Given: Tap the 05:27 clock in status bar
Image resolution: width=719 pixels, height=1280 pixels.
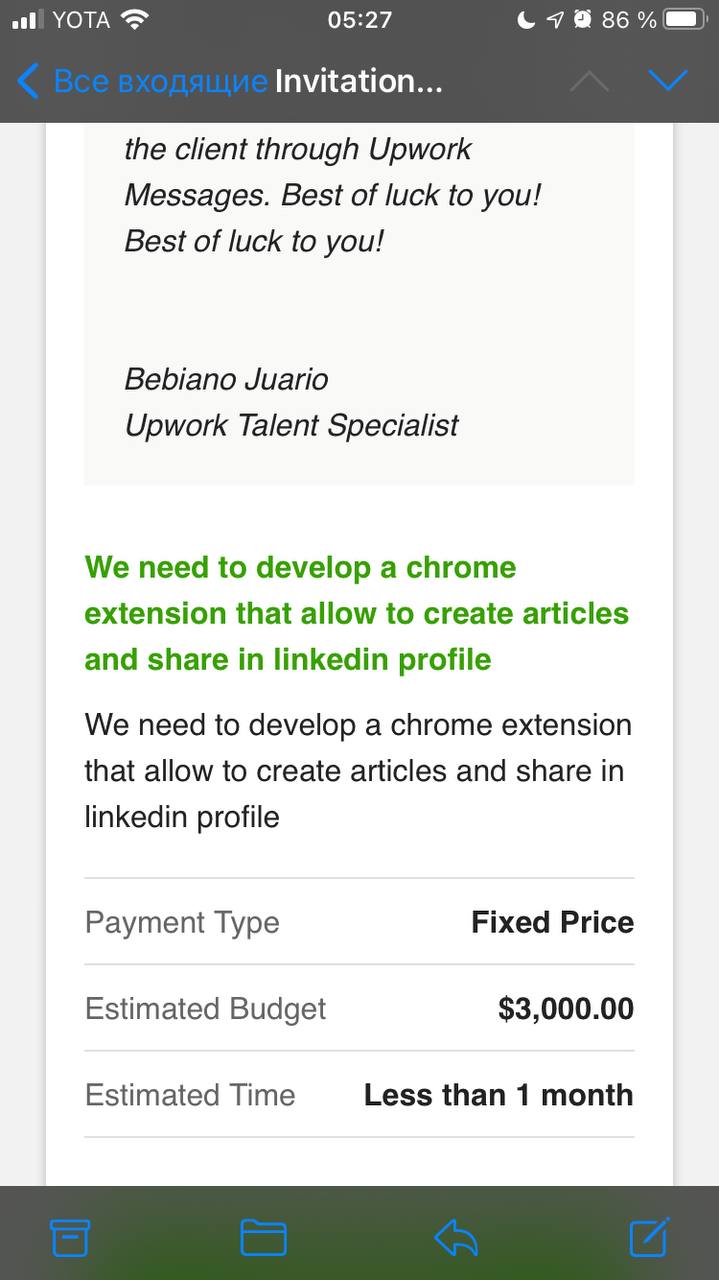Looking at the screenshot, I should (x=359, y=19).
